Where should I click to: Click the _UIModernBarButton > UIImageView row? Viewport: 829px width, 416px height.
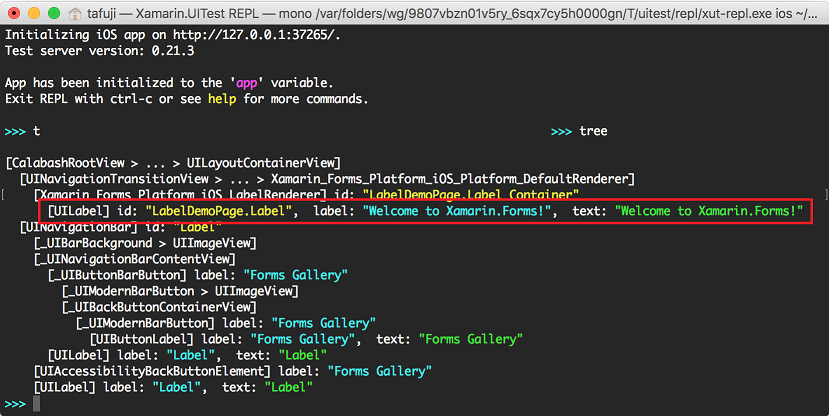click(180, 291)
